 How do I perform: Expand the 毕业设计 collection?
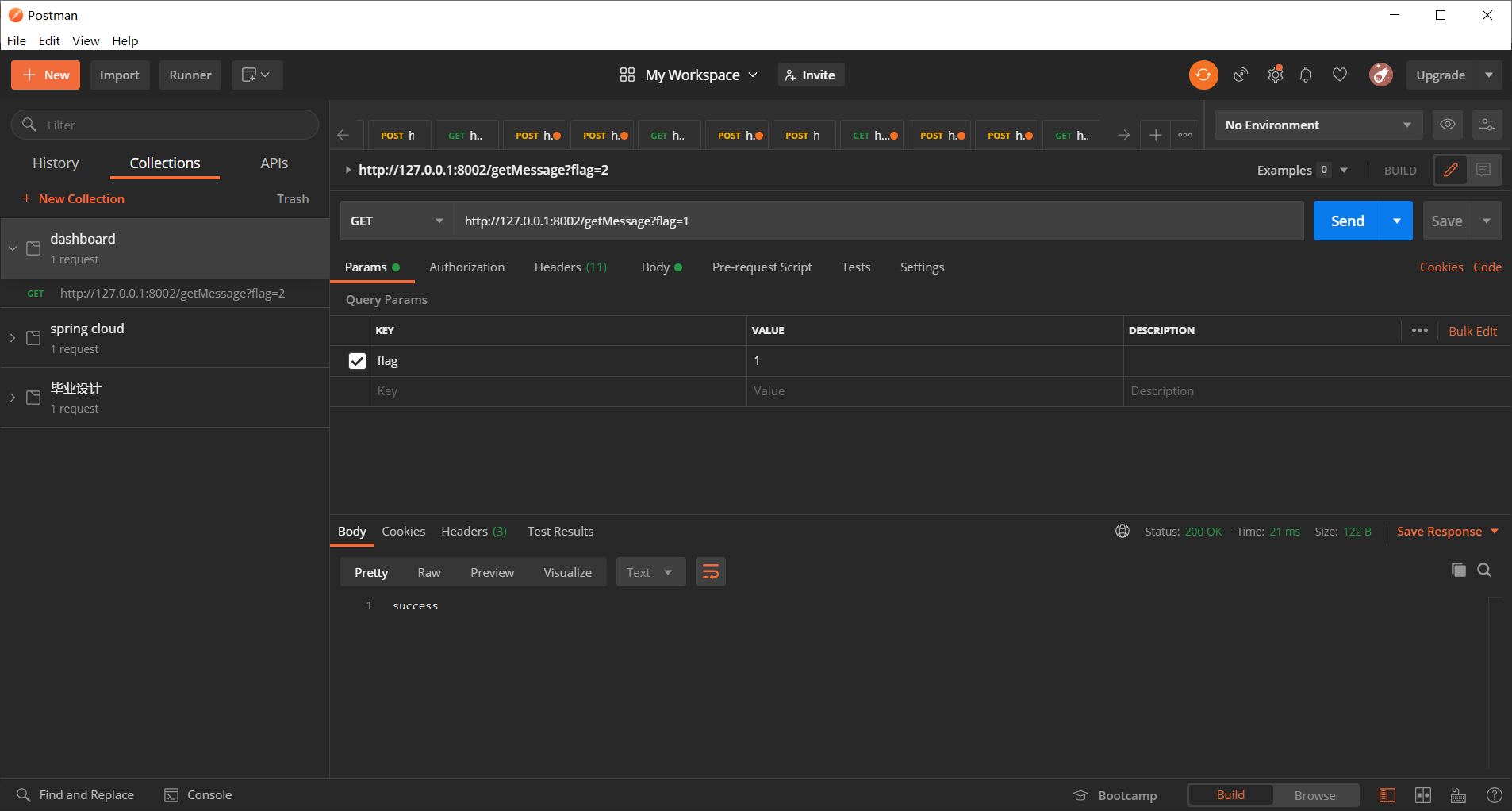pyautogui.click(x=13, y=398)
